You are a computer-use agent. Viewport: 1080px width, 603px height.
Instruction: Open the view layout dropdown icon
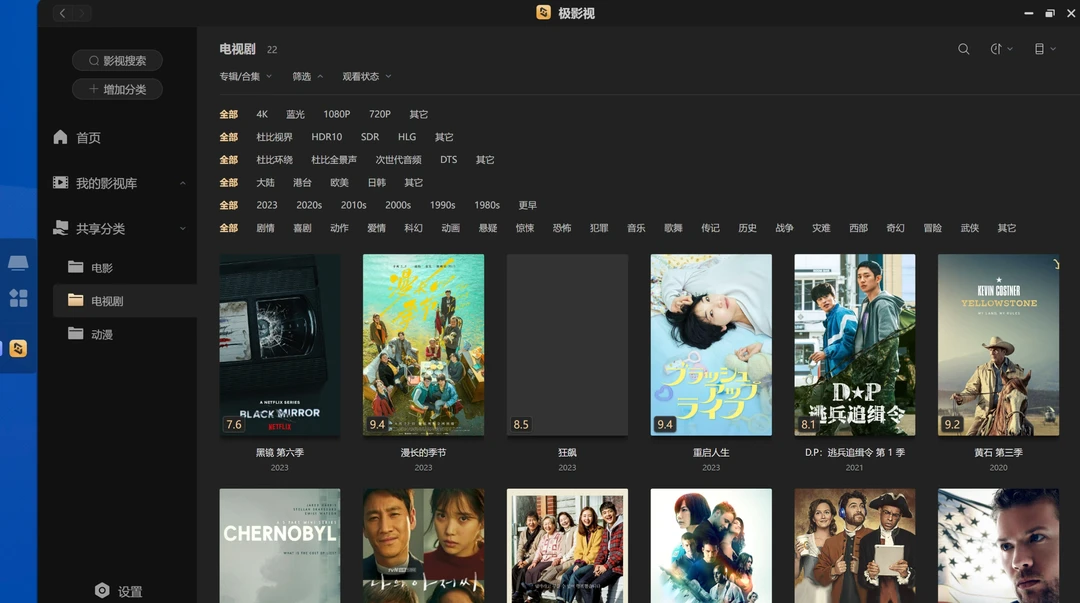(1045, 49)
